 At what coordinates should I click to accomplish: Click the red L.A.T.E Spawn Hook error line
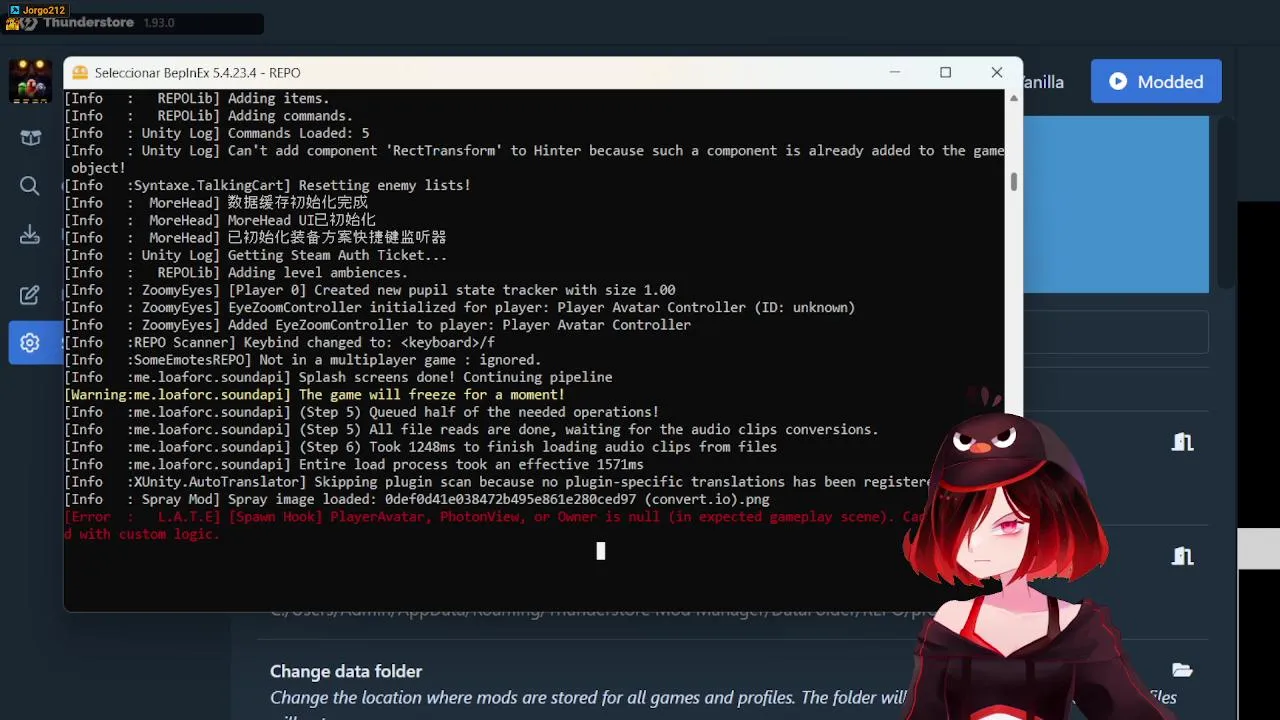click(x=496, y=526)
